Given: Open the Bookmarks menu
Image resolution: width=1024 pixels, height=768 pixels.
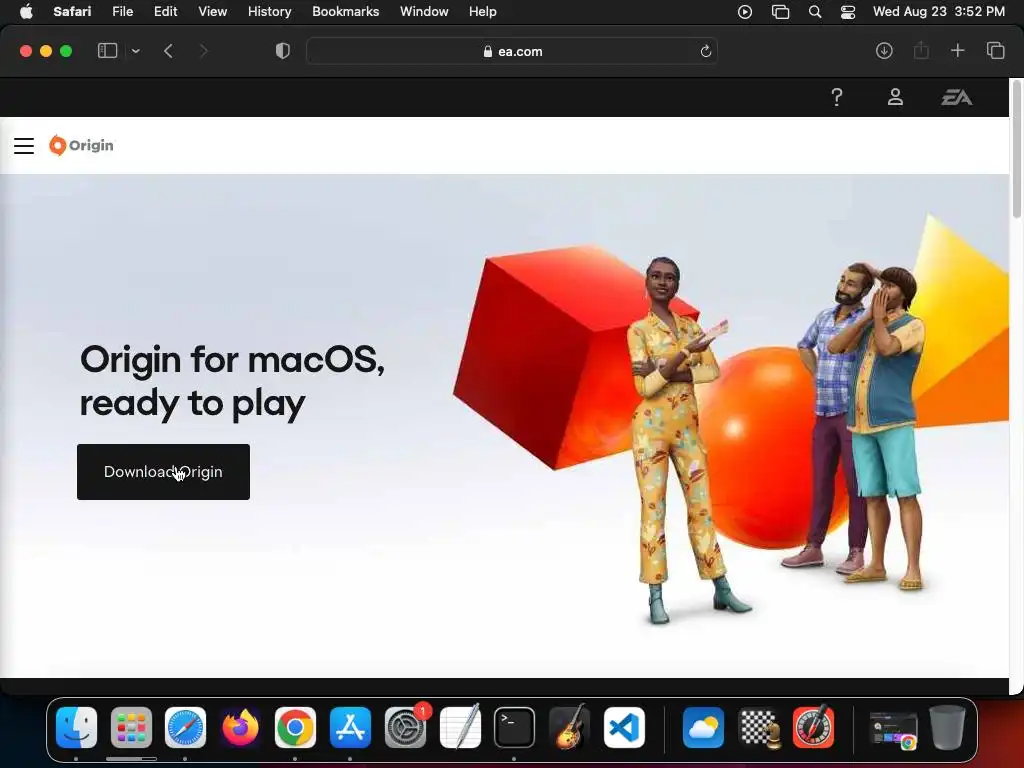Looking at the screenshot, I should (345, 12).
